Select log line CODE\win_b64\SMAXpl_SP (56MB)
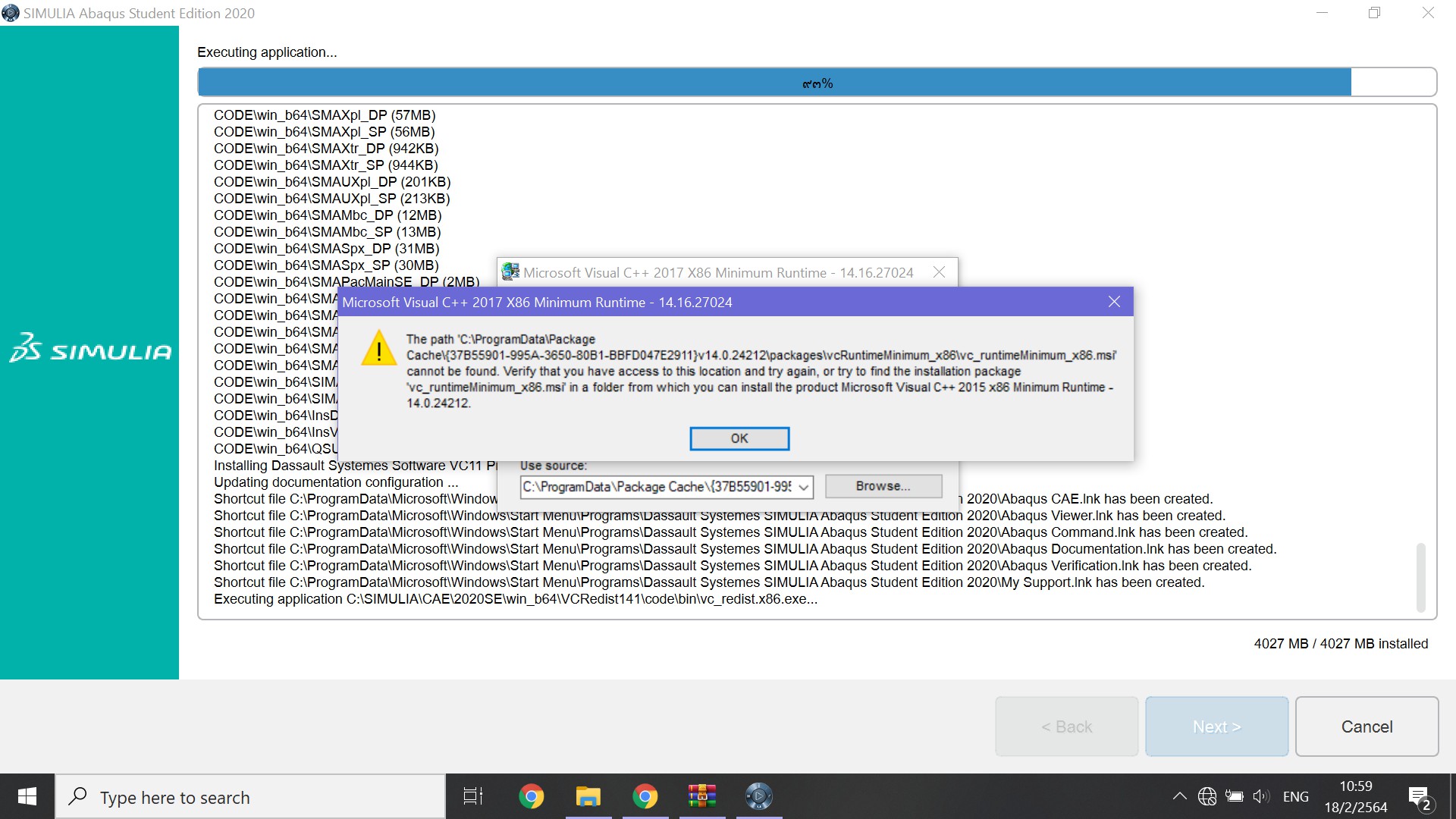Viewport: 1456px width, 819px height. click(324, 132)
